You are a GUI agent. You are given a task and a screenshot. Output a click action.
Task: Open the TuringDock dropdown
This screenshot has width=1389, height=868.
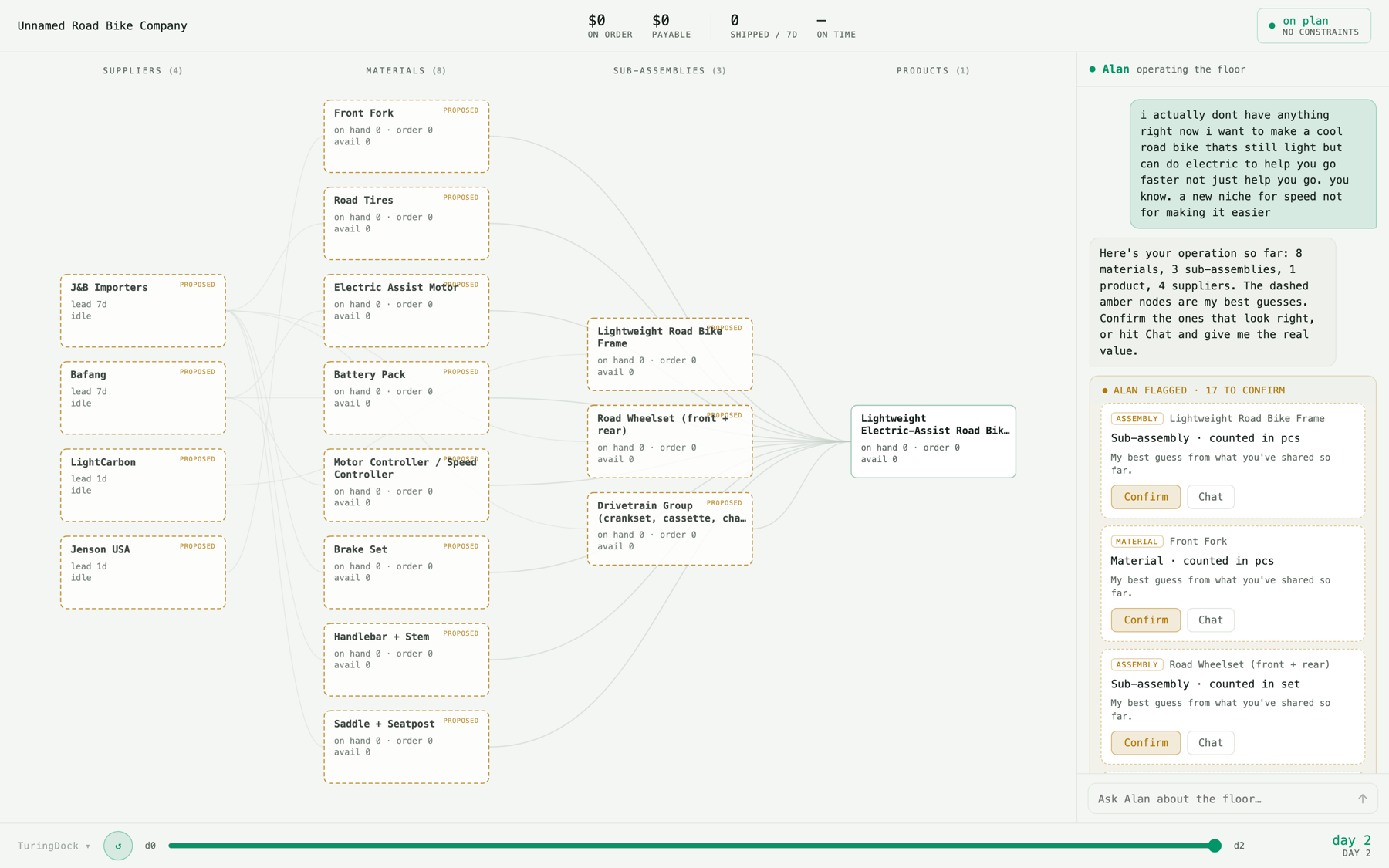54,846
